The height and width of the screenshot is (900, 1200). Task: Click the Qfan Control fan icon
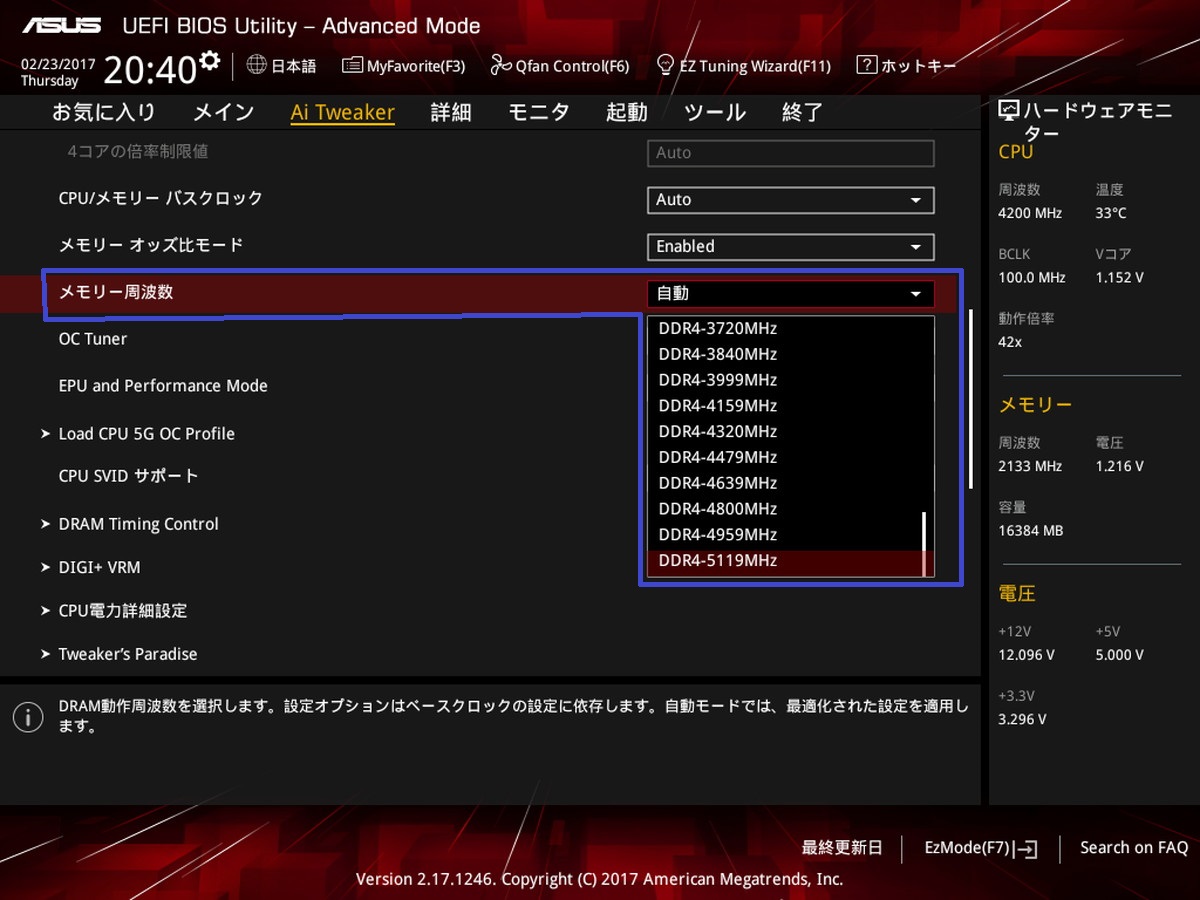pos(501,66)
